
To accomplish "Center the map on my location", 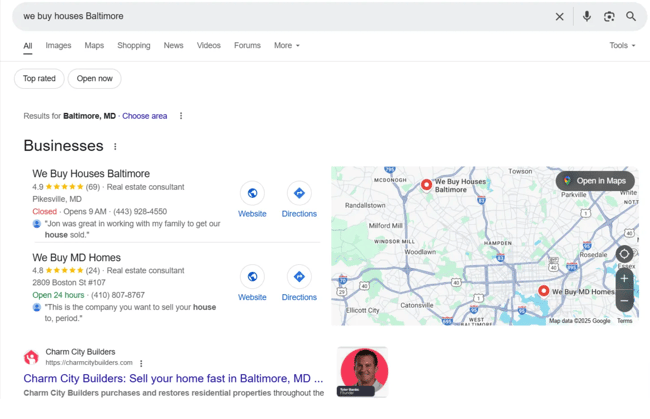I will coord(624,254).
